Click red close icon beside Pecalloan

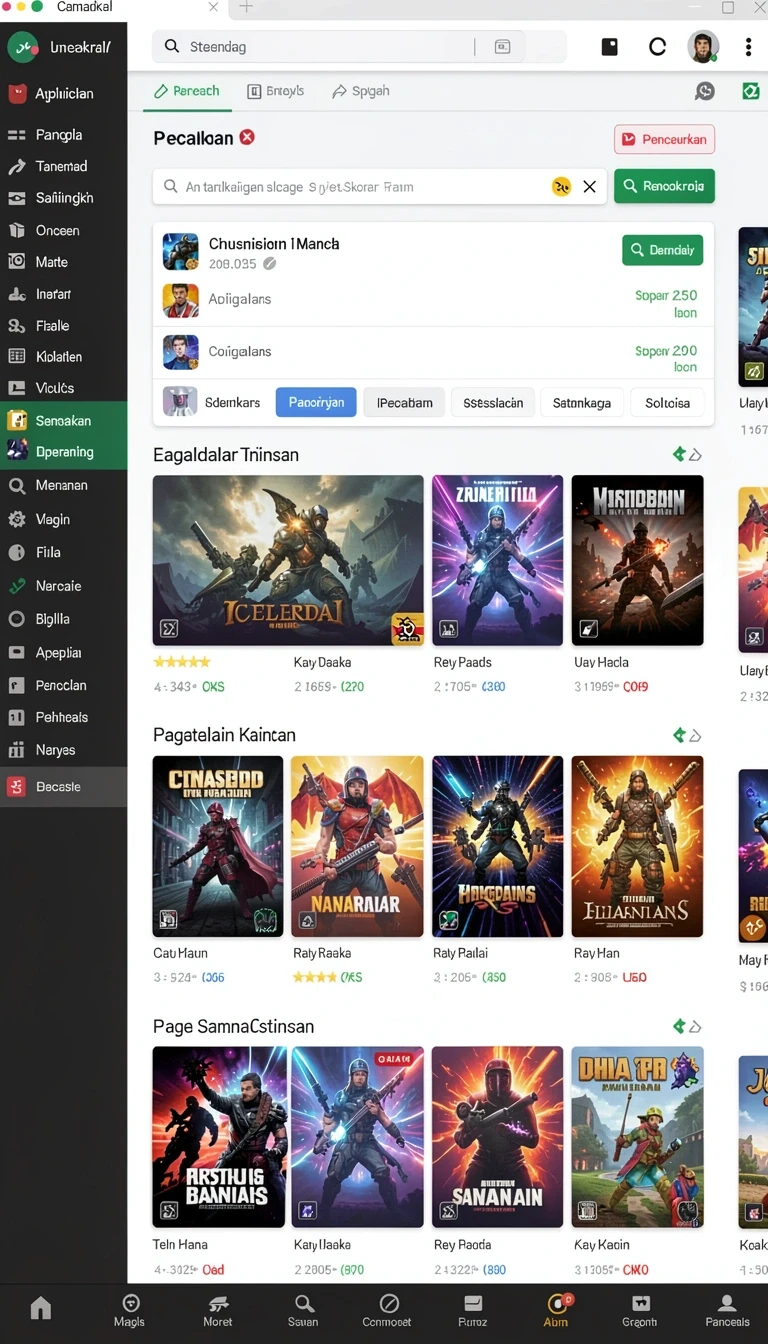point(247,137)
